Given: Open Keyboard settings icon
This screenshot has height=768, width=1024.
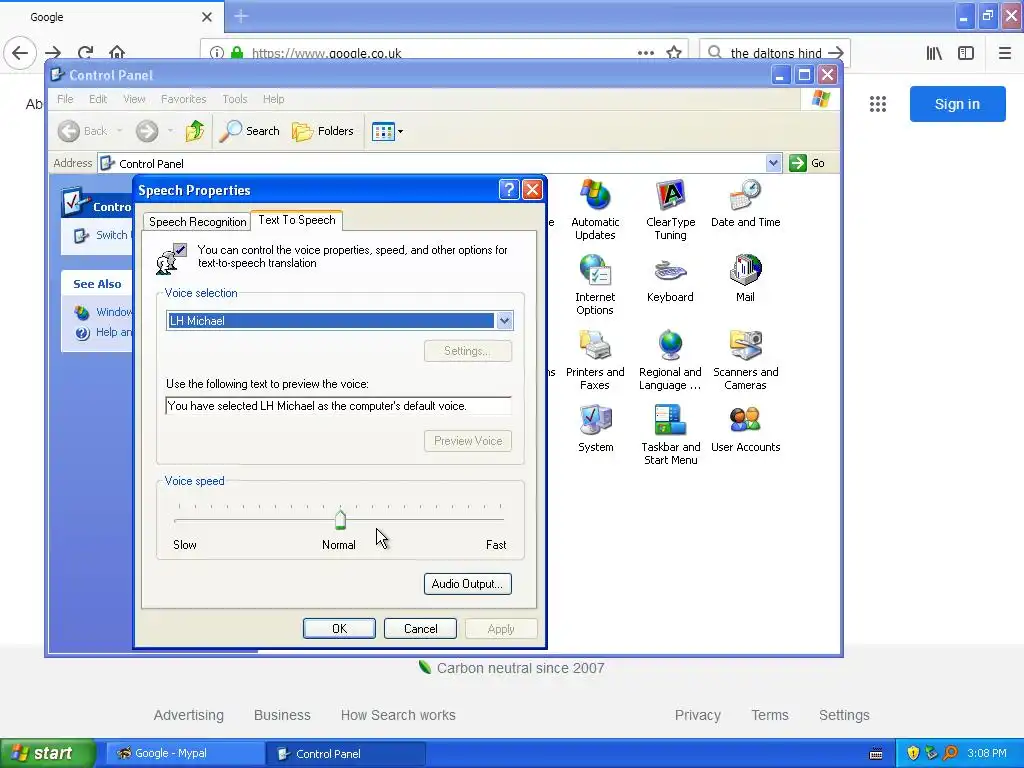Looking at the screenshot, I should pyautogui.click(x=670, y=278).
